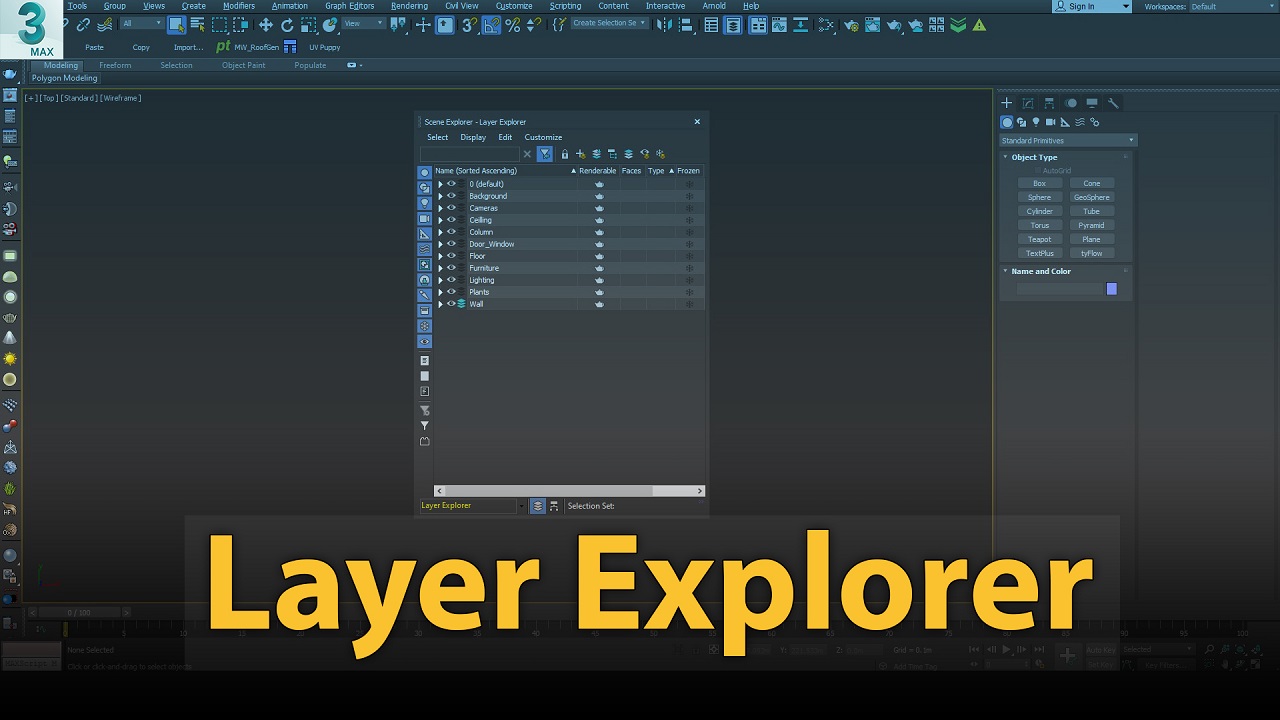The image size is (1280, 720).
Task: Open the Utilities wrench tab
Action: [x=1113, y=103]
